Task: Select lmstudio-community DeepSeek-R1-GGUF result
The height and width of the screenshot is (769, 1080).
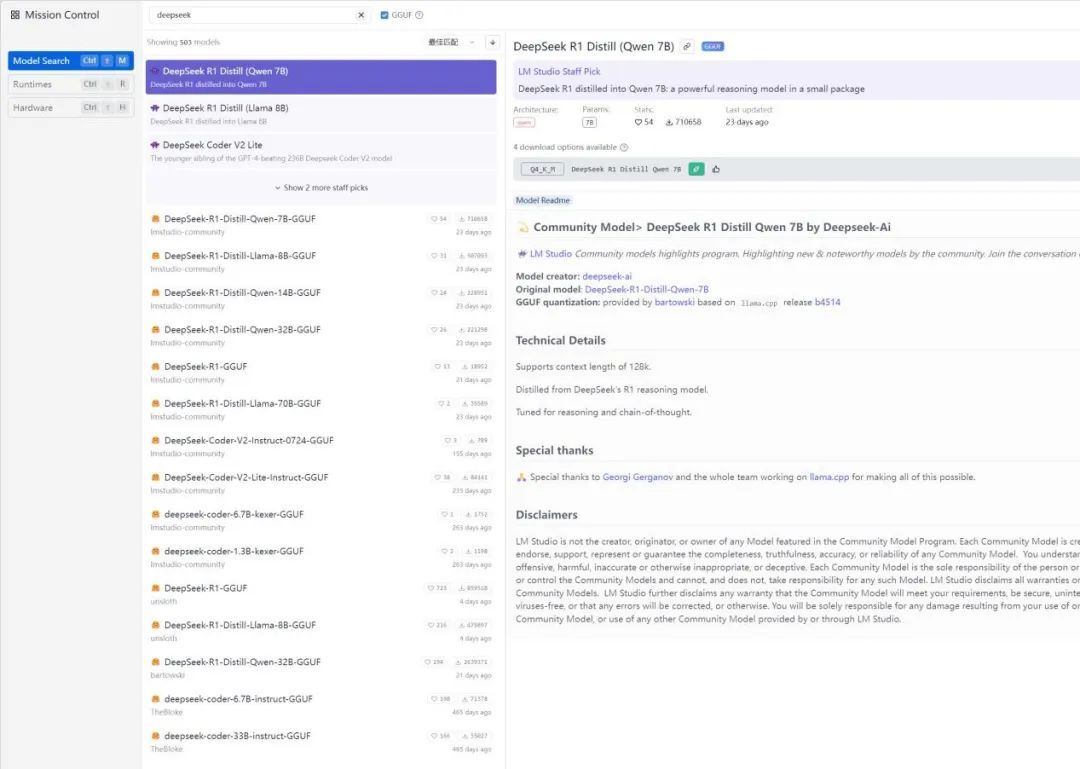Action: (x=321, y=373)
